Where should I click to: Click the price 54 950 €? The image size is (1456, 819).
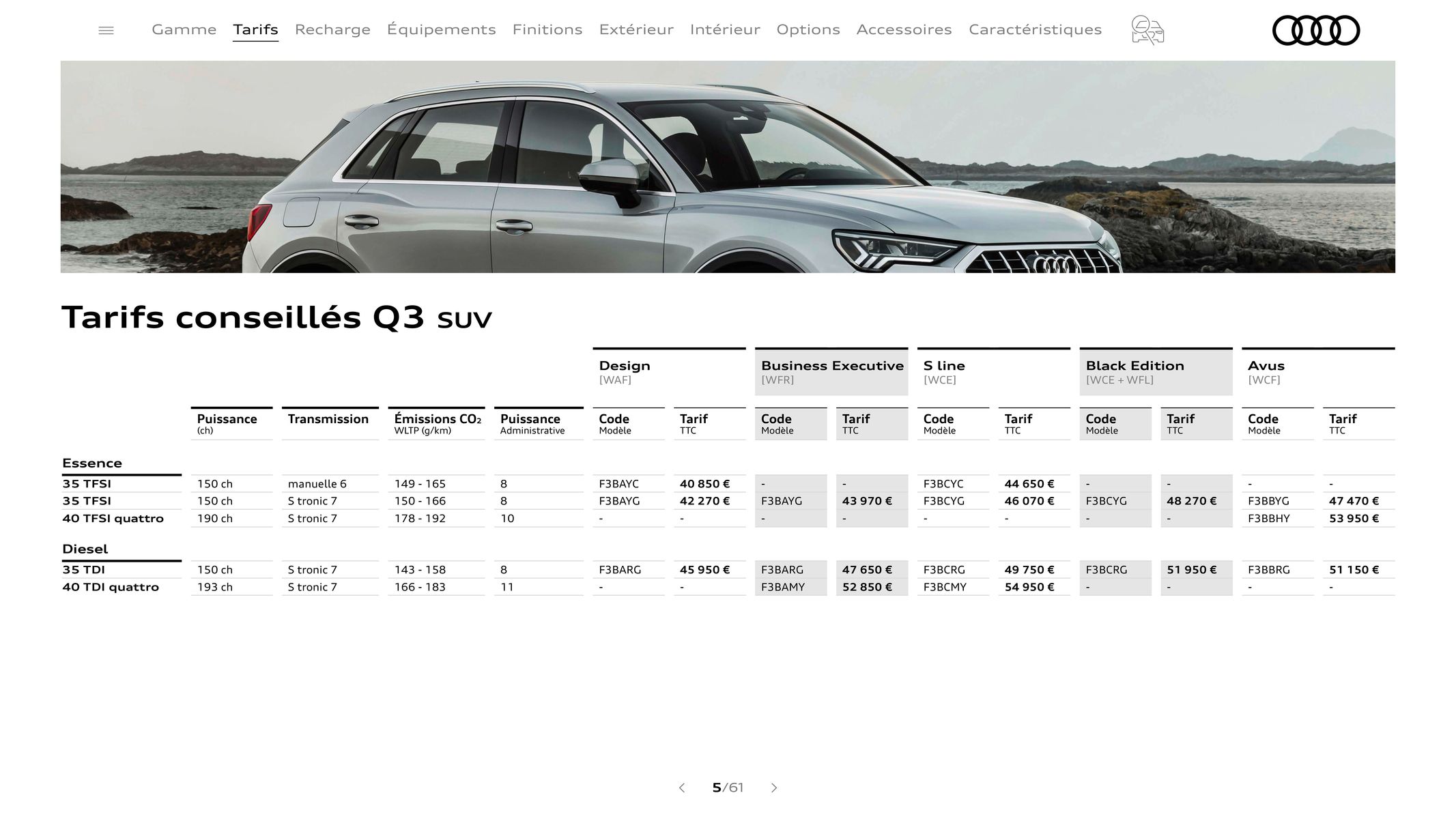1029,587
